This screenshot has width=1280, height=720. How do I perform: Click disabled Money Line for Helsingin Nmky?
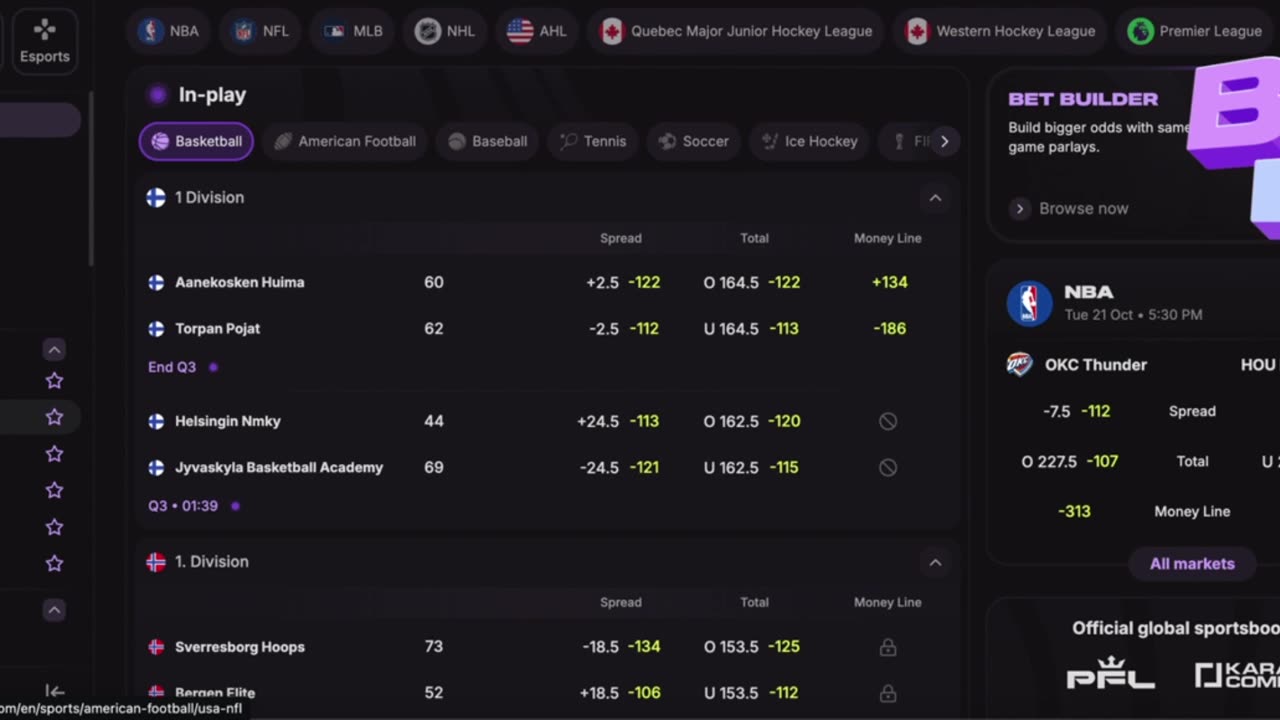[x=887, y=421]
